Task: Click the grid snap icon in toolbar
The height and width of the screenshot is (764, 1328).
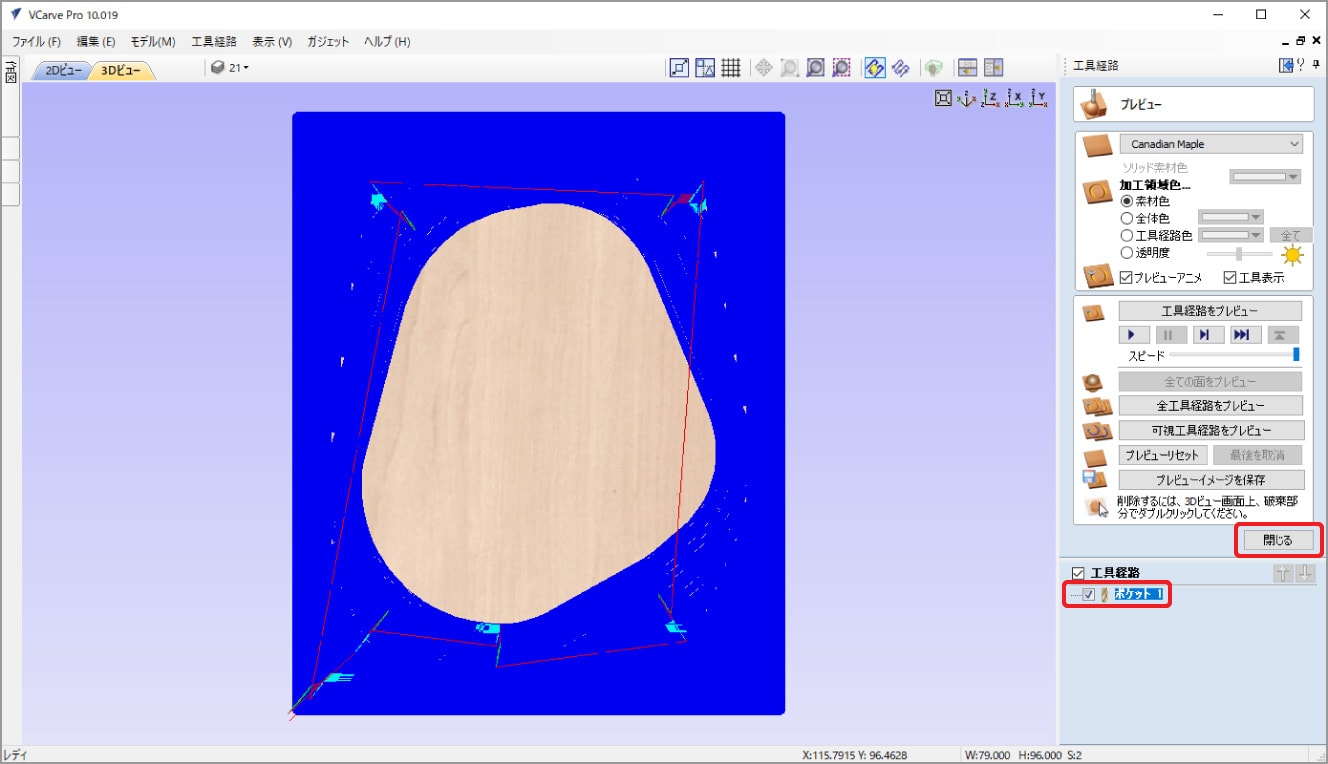Action: (731, 67)
